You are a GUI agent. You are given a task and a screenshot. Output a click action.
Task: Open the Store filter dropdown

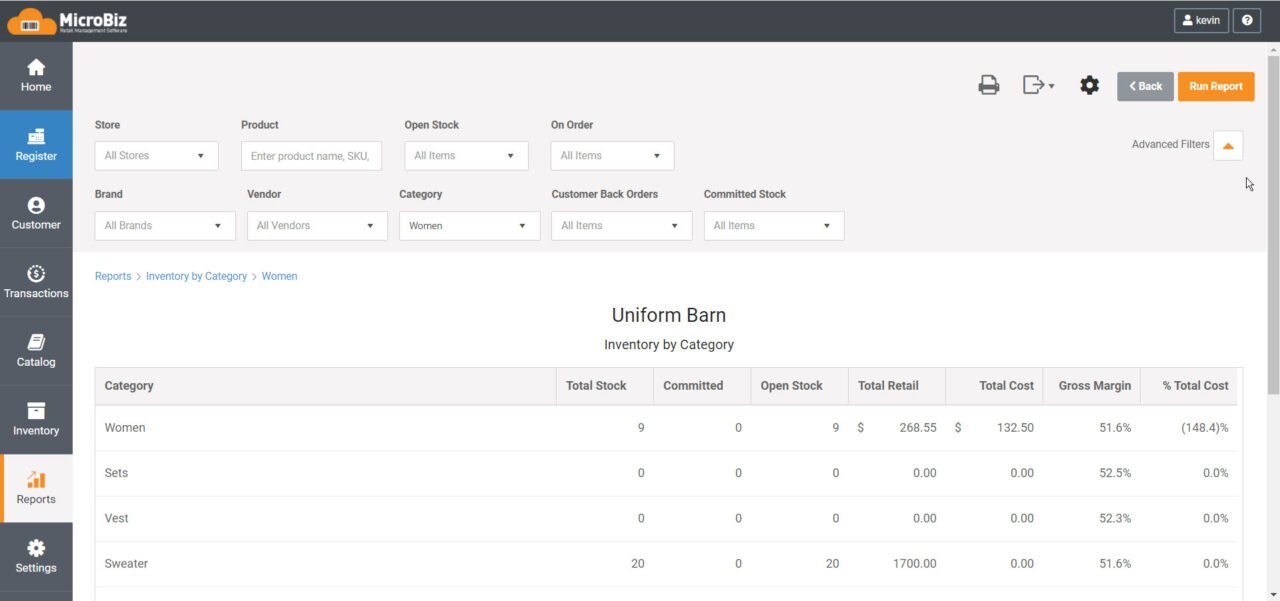point(156,155)
